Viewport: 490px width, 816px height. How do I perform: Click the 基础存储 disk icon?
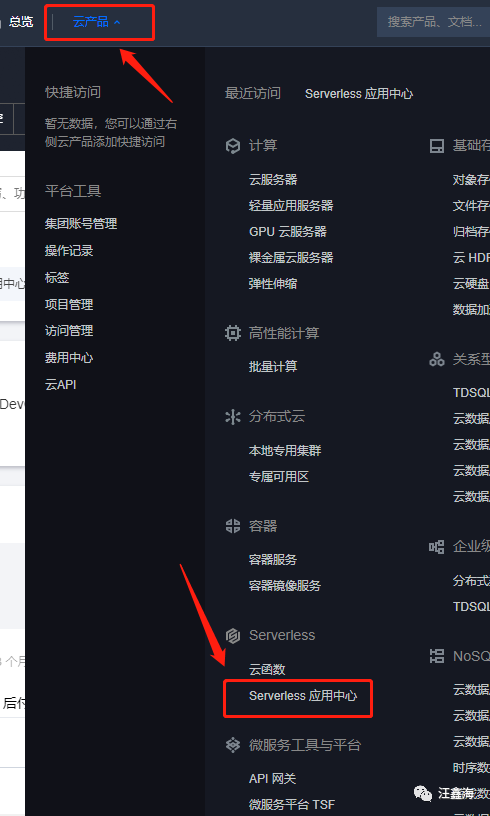437,146
